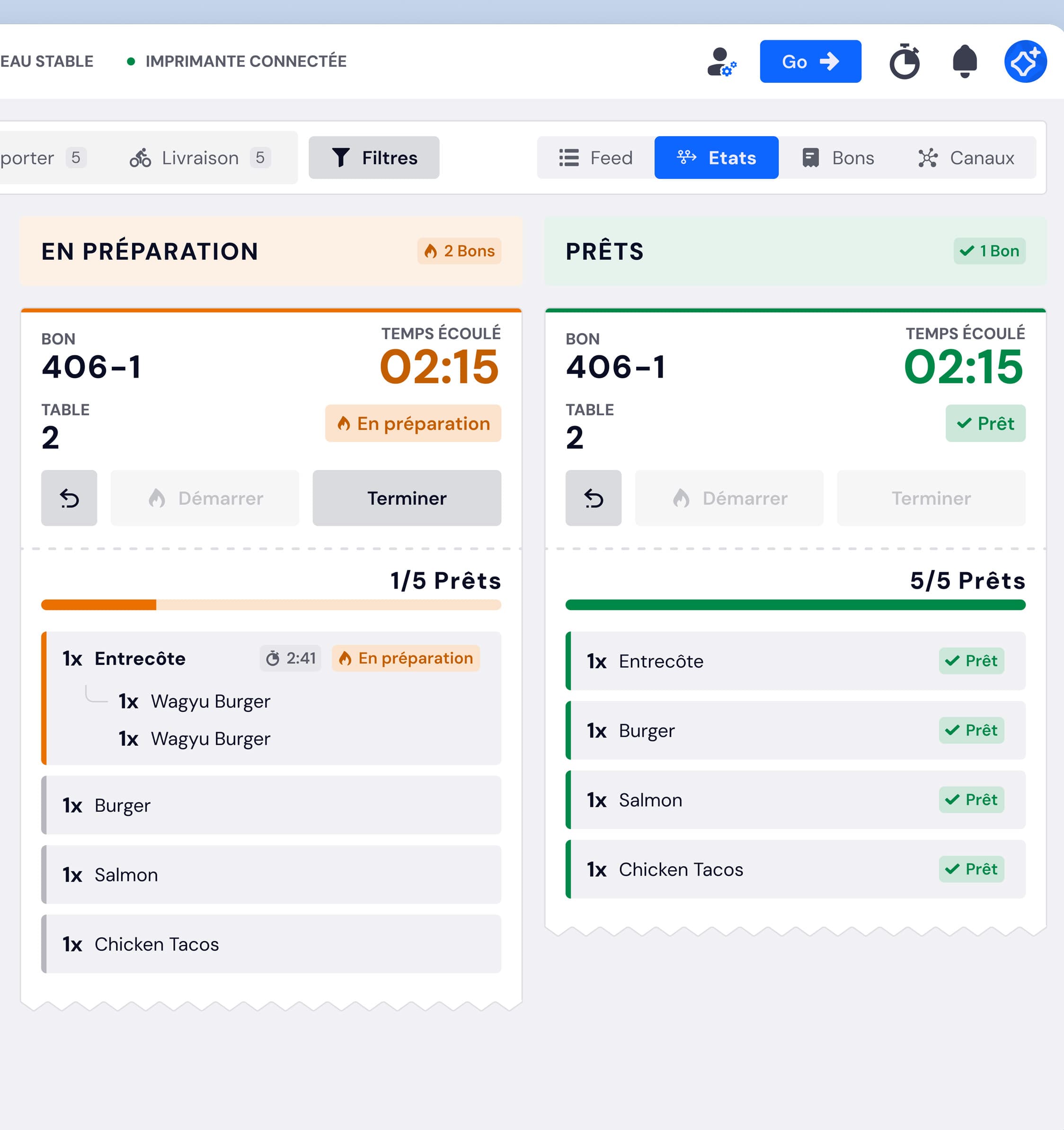Click the blue Go arrow button
The image size is (1064, 1130).
point(810,62)
